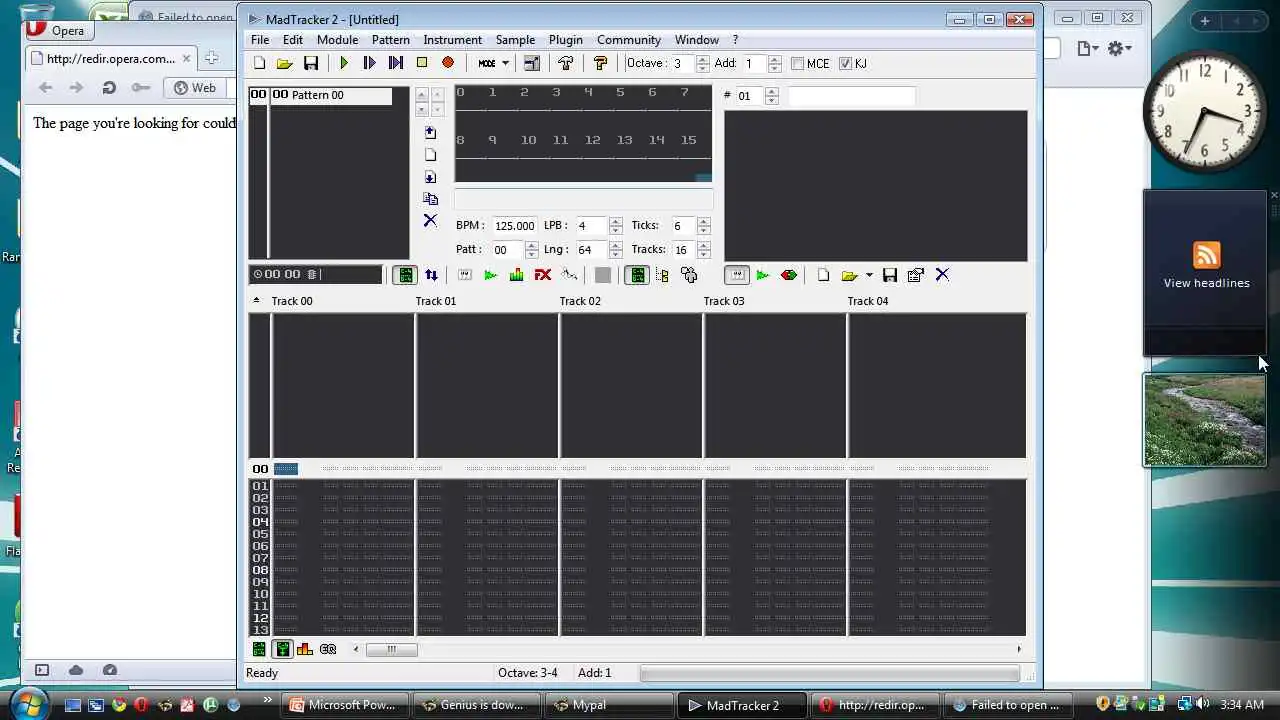Click the blank new pattern page icon
This screenshot has height=720, width=1280.
pos(430,155)
